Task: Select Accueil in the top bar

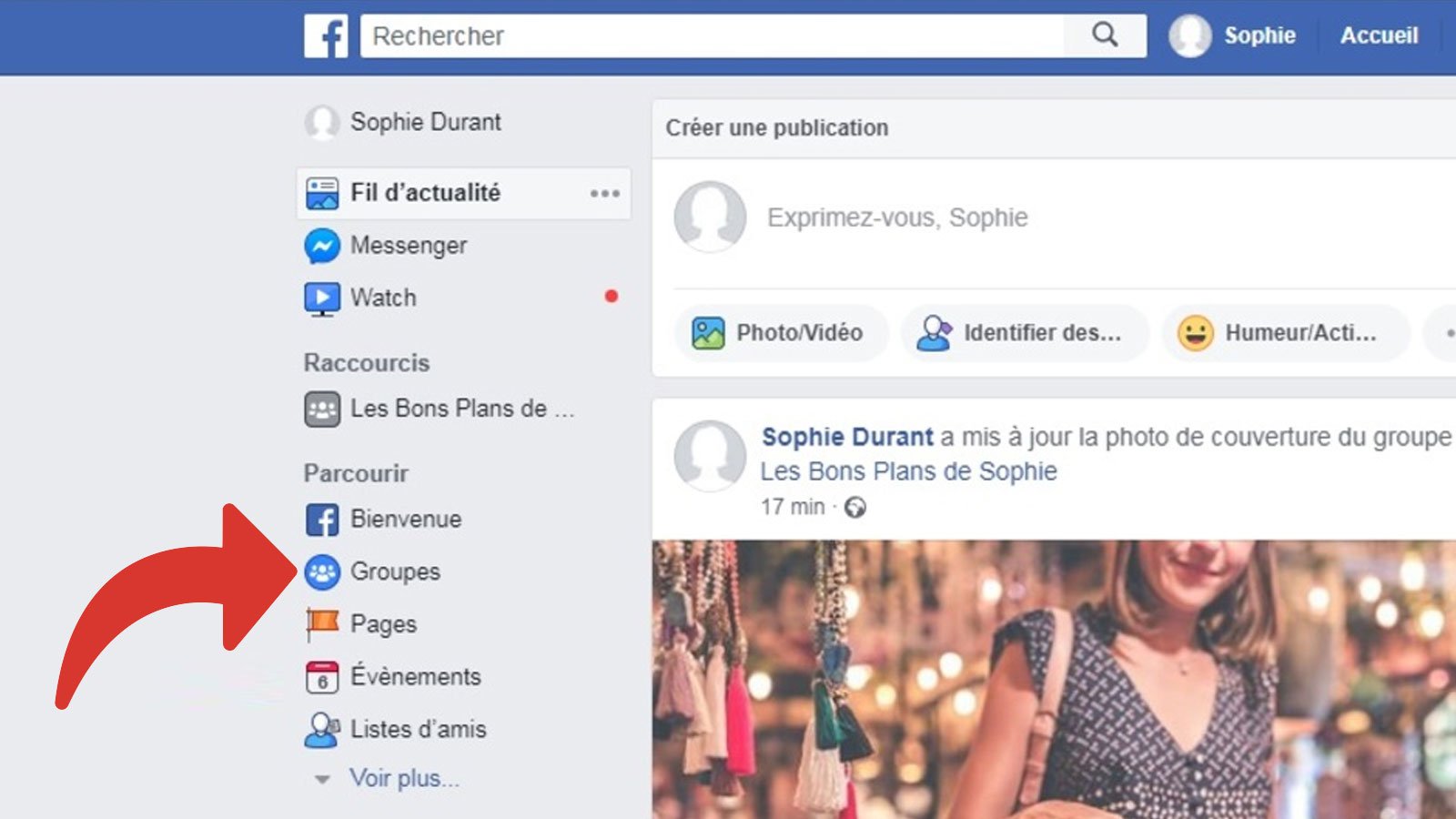Action: coord(1380,36)
